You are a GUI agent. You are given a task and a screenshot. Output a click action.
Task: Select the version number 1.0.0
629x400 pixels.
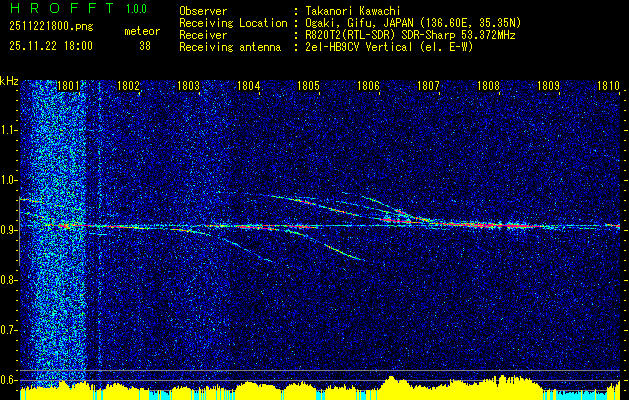click(136, 9)
